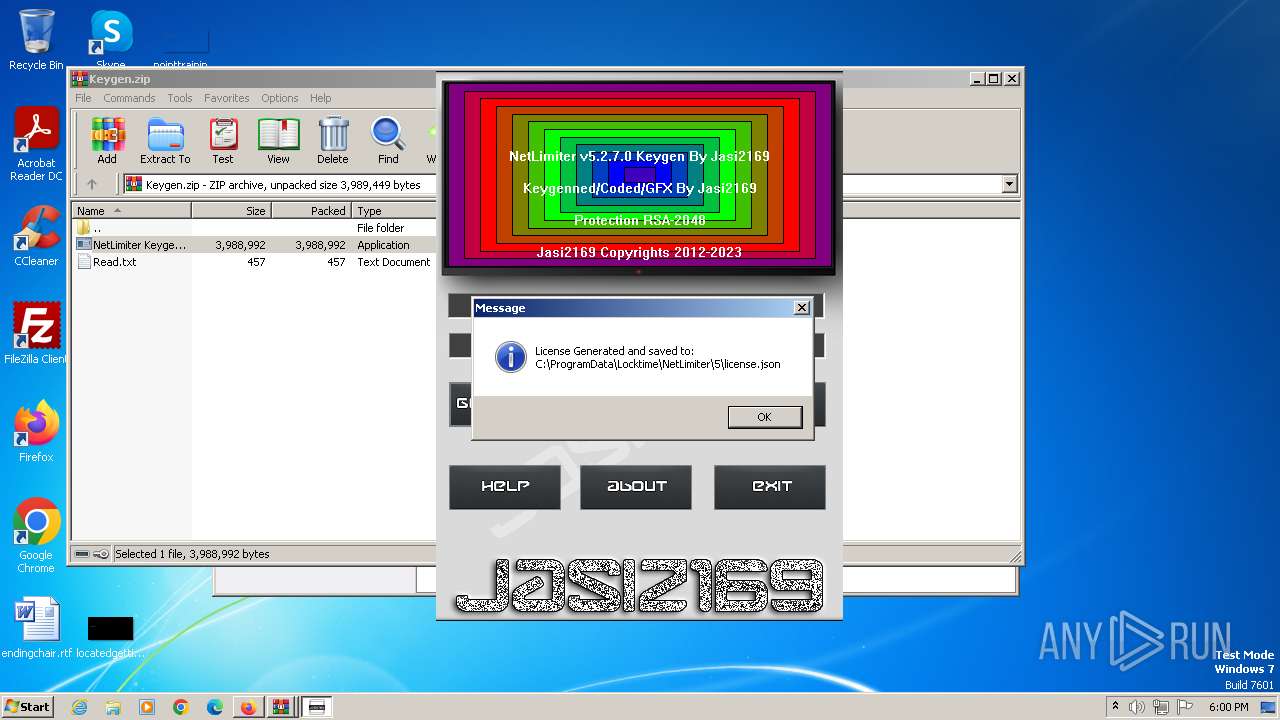Expand the WinRAR address path dropdown
Screen dimensions: 1280x720
tap(1009, 184)
